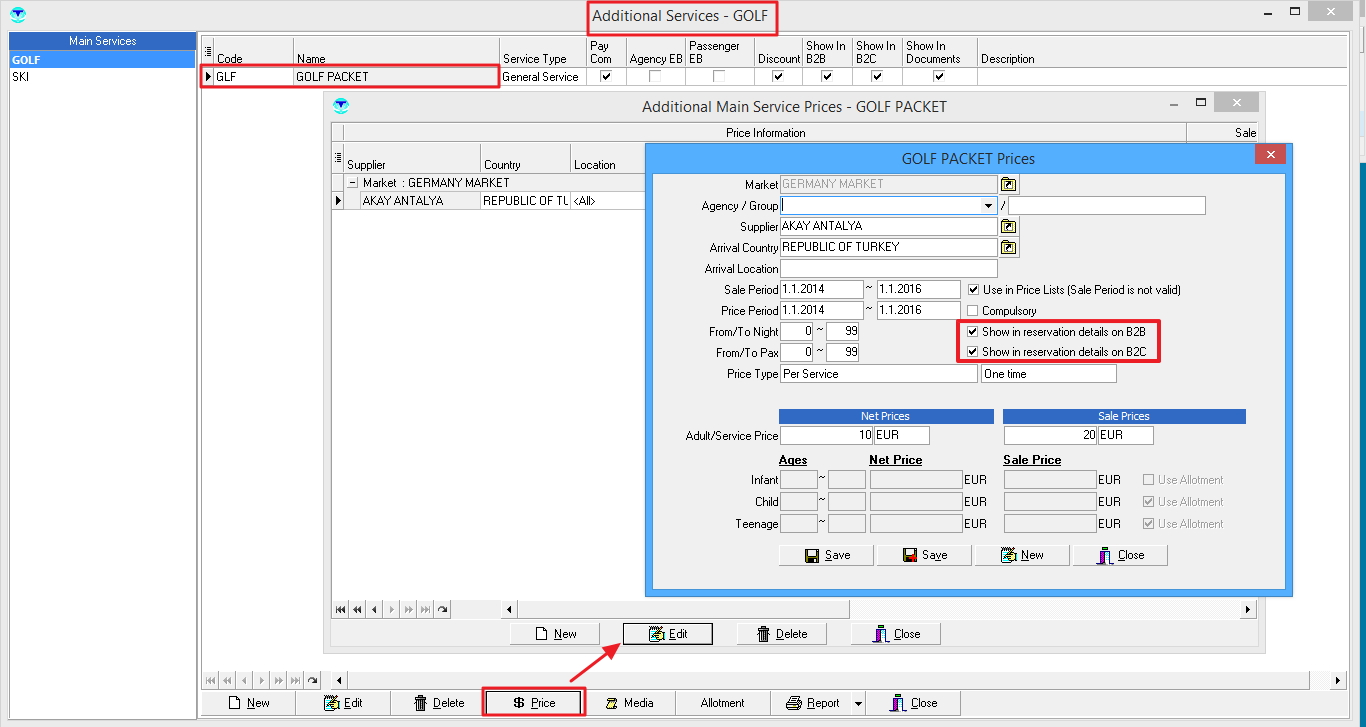Toggle Show in reservation details on B2B
The width and height of the screenshot is (1366, 727).
(x=972, y=331)
